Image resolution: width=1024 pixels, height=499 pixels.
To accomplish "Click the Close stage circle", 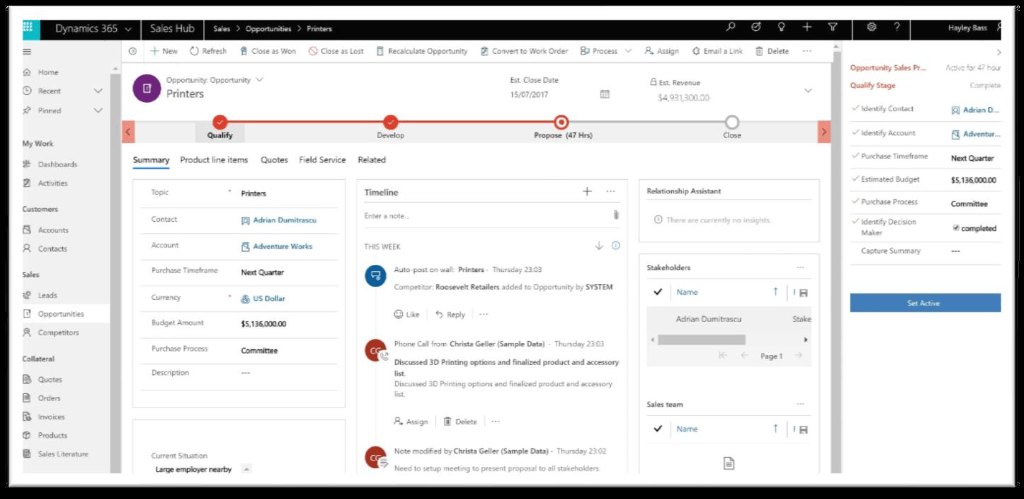I will pos(732,121).
